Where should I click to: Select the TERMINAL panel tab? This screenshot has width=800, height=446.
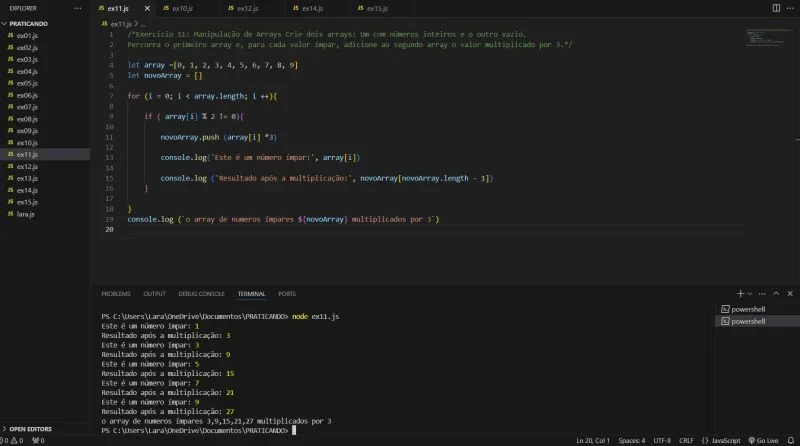251,294
